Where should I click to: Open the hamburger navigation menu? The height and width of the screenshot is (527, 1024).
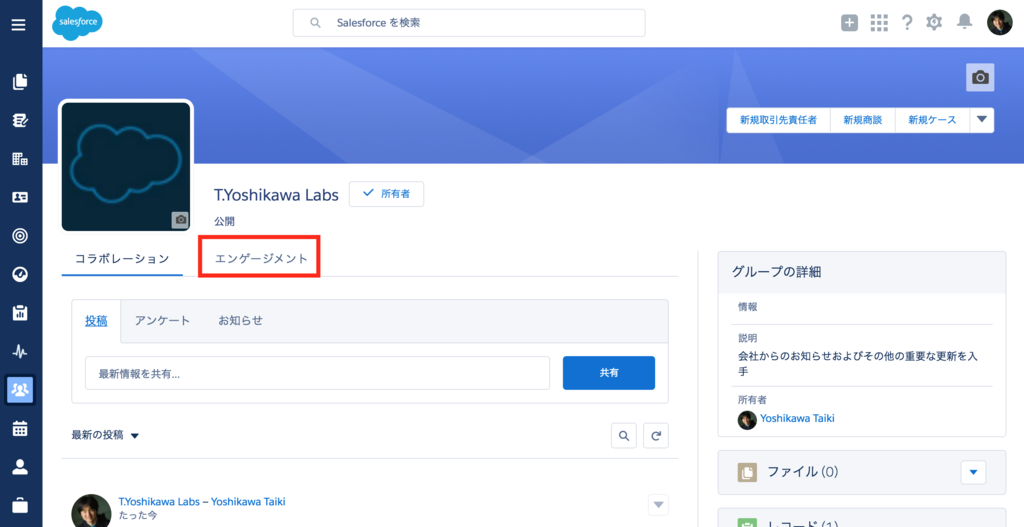pyautogui.click(x=19, y=25)
